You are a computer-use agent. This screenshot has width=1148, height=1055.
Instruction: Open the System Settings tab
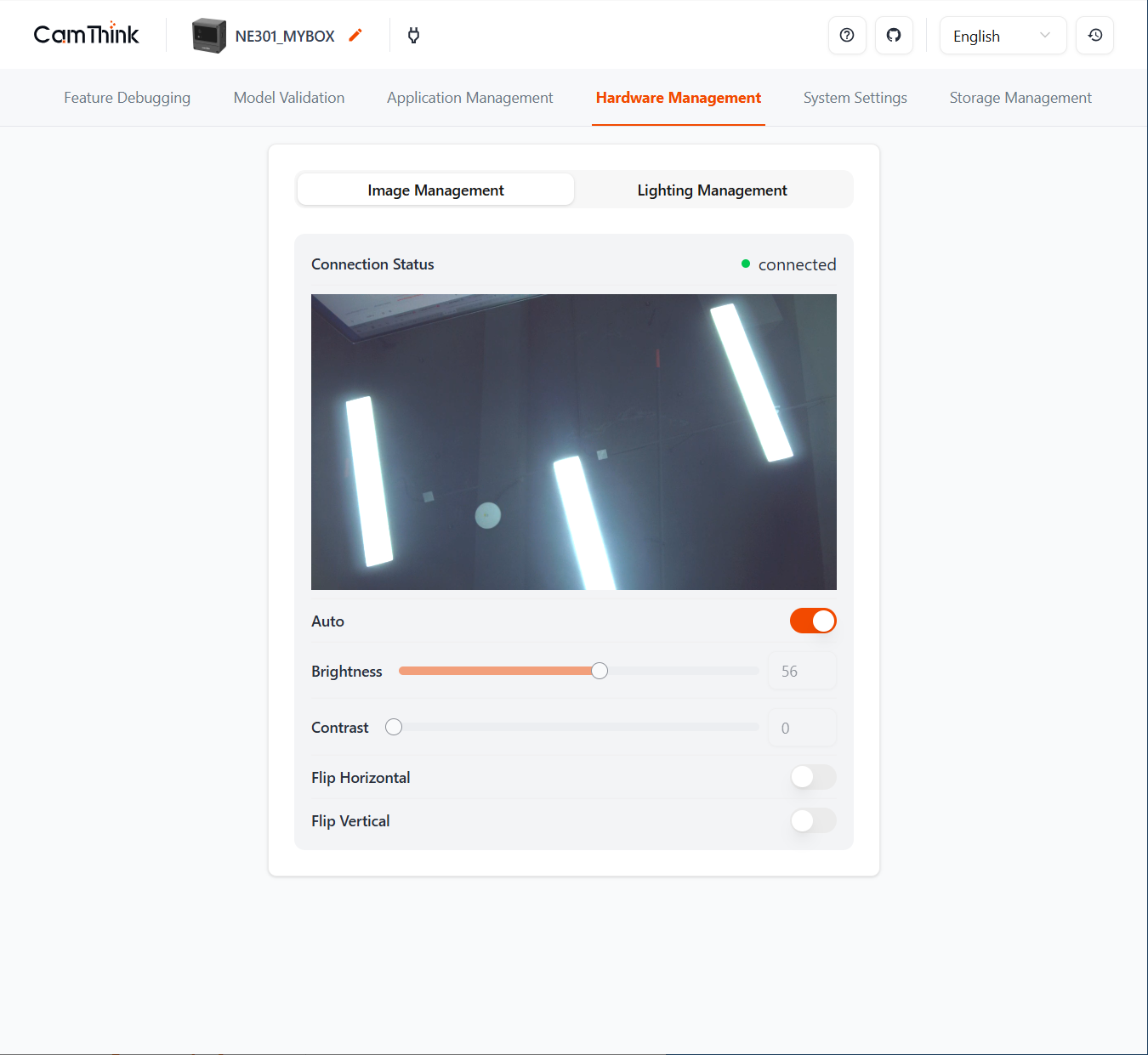pyautogui.click(x=855, y=98)
